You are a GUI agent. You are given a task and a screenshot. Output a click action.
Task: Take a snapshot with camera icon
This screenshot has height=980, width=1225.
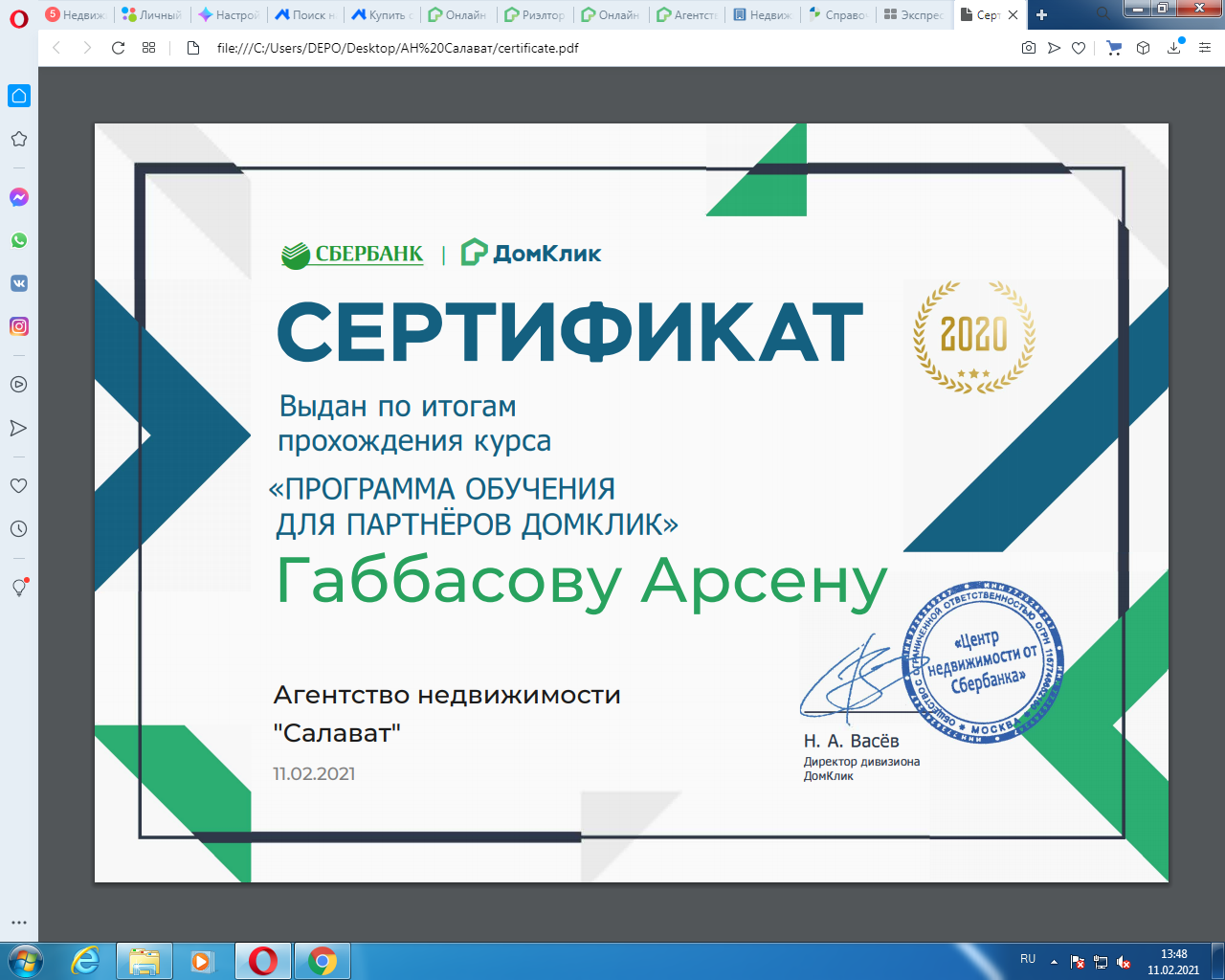click(x=1029, y=48)
